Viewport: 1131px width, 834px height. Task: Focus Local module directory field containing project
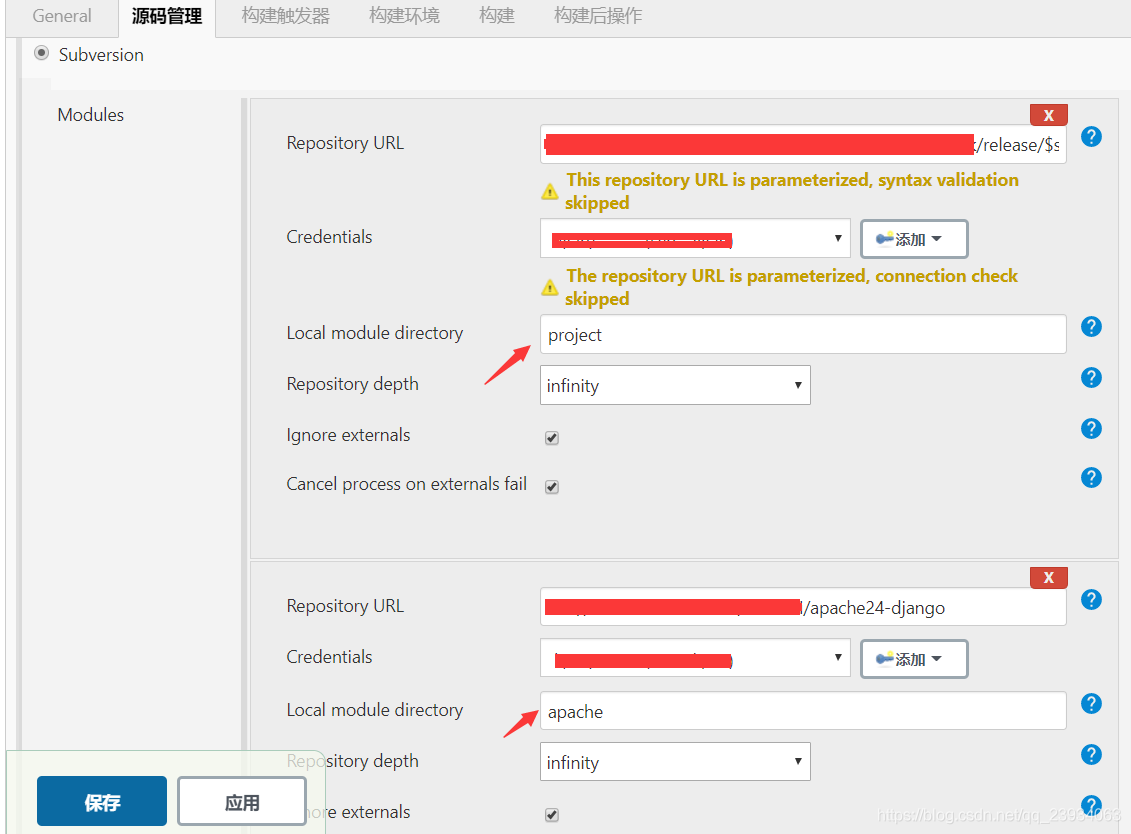(803, 335)
